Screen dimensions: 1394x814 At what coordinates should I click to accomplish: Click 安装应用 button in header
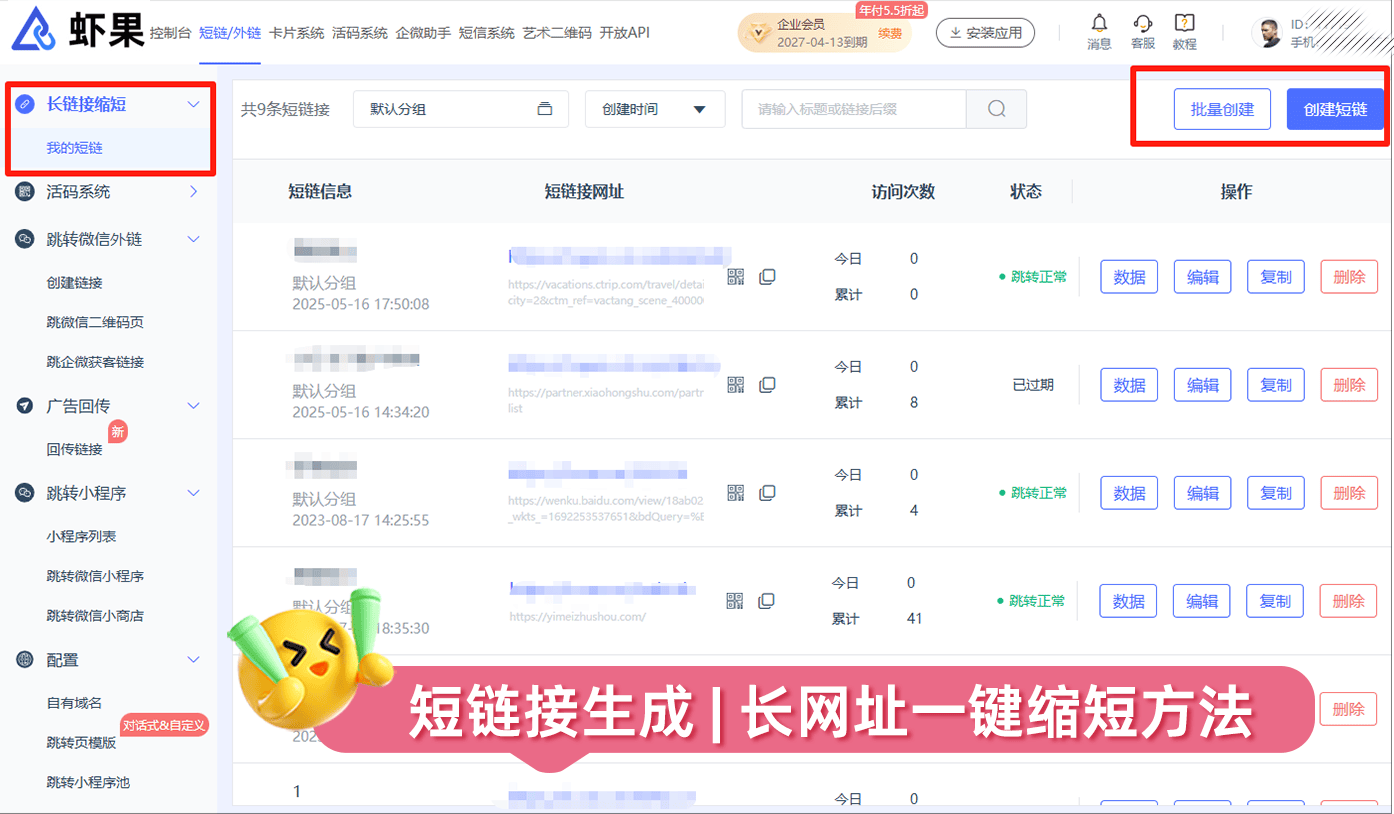pos(984,33)
